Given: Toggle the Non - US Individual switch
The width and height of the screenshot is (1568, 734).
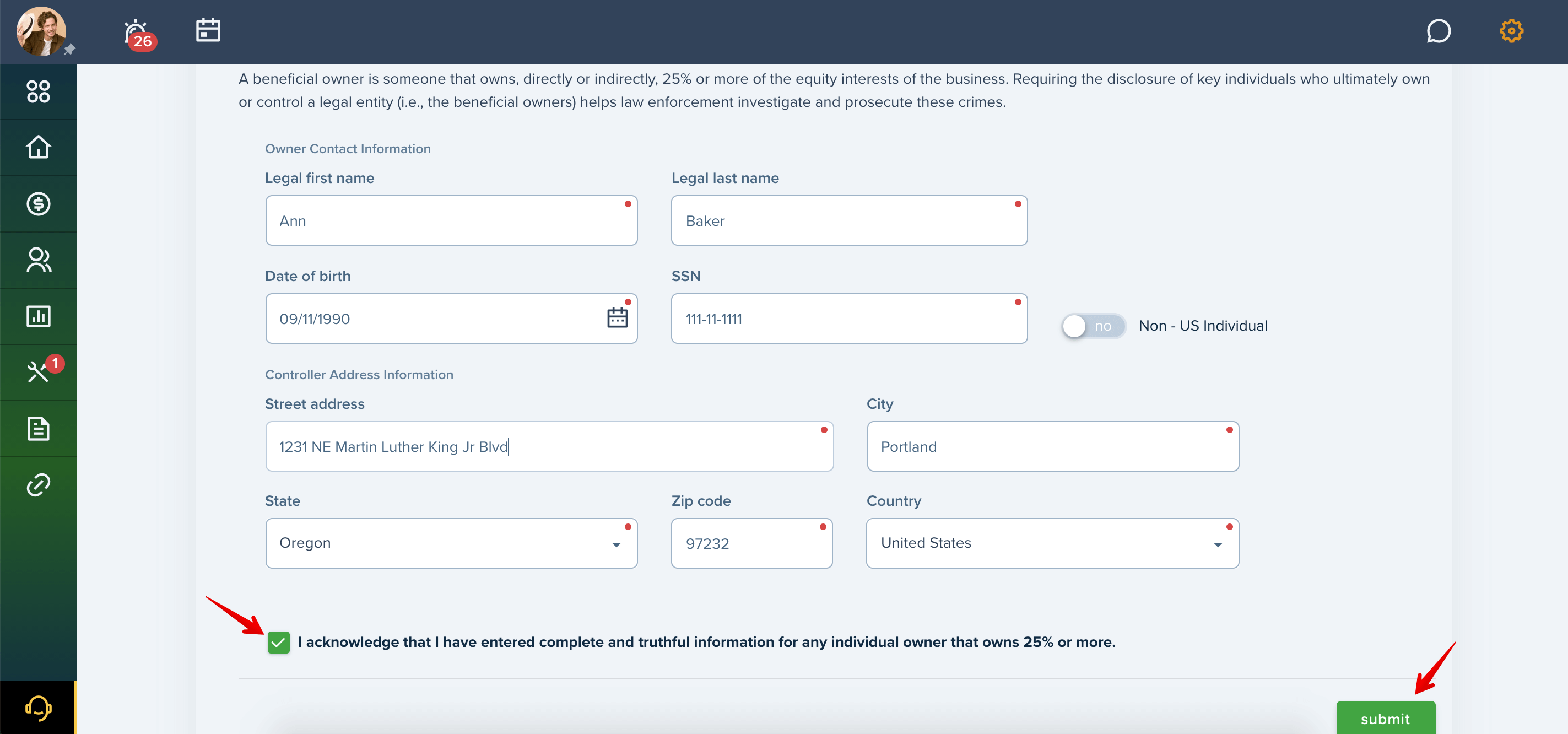Looking at the screenshot, I should tap(1094, 326).
